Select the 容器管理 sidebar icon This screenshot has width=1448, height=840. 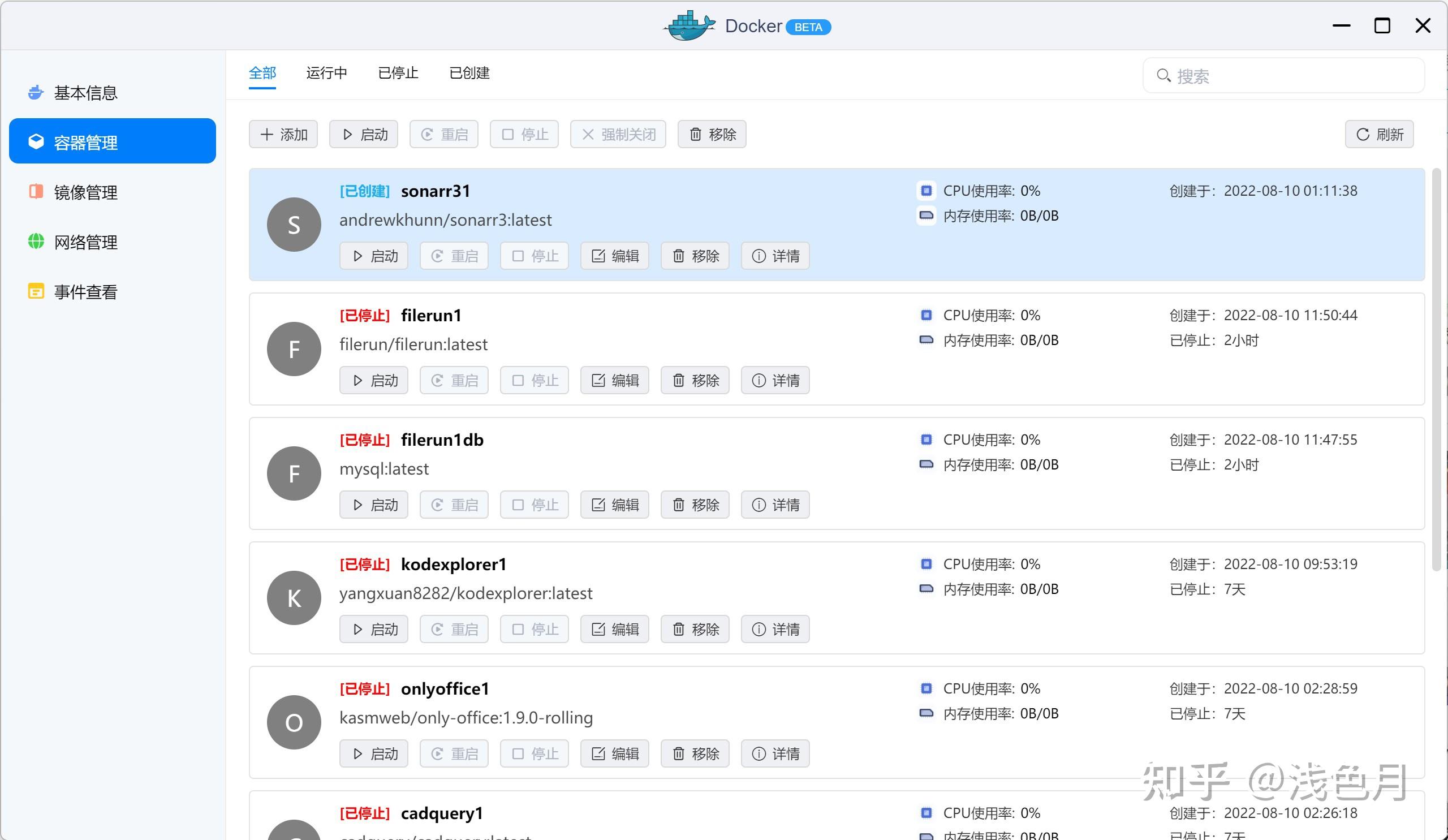pyautogui.click(x=36, y=141)
